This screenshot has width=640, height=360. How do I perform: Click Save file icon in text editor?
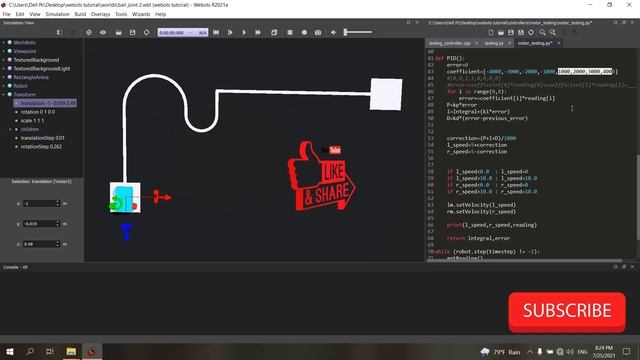[511, 32]
